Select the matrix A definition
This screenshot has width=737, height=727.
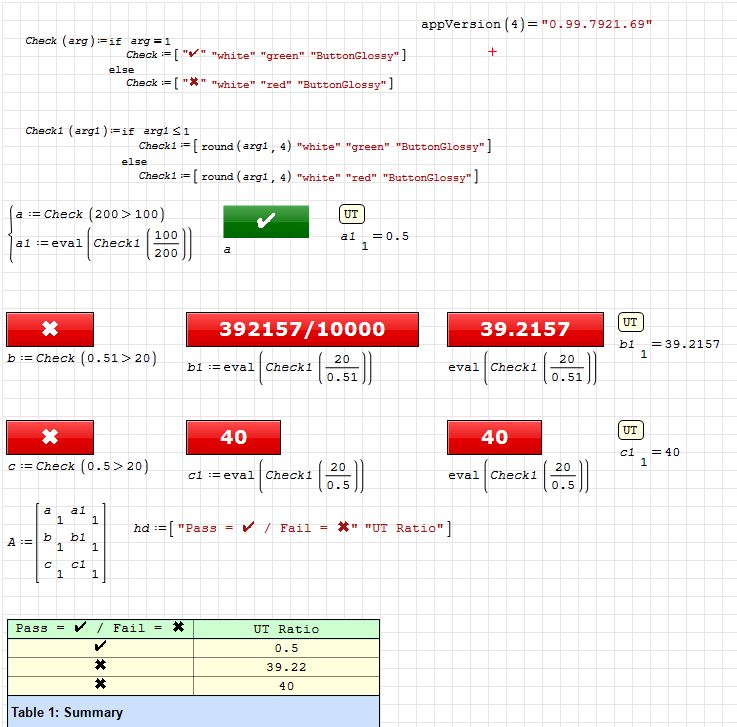click(x=58, y=542)
